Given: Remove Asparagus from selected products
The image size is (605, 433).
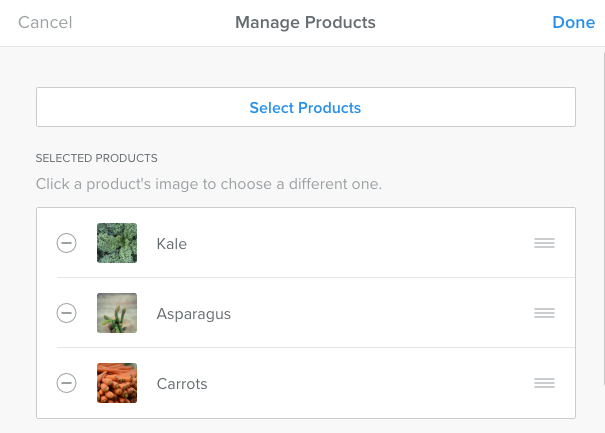Looking at the screenshot, I should (x=66, y=313).
